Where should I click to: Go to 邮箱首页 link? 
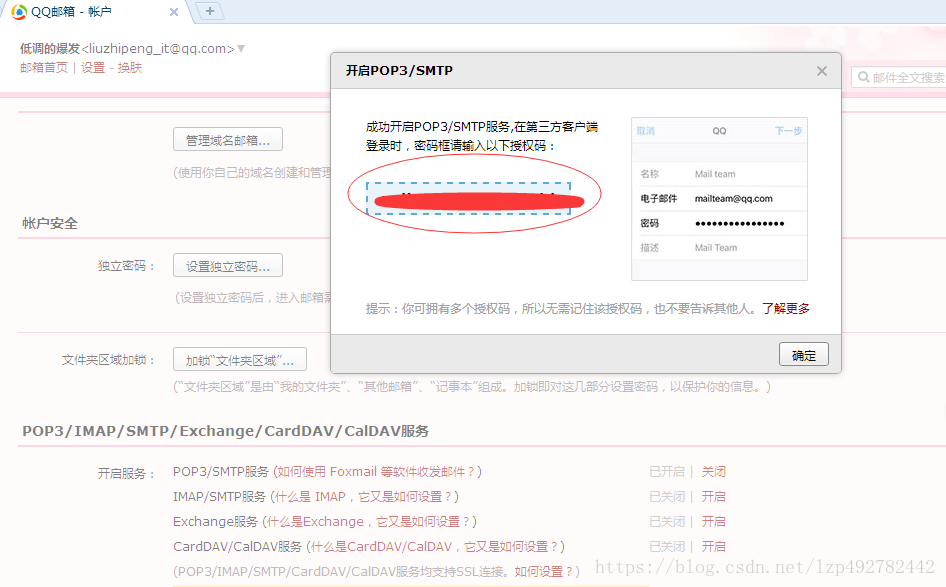pyautogui.click(x=44, y=68)
